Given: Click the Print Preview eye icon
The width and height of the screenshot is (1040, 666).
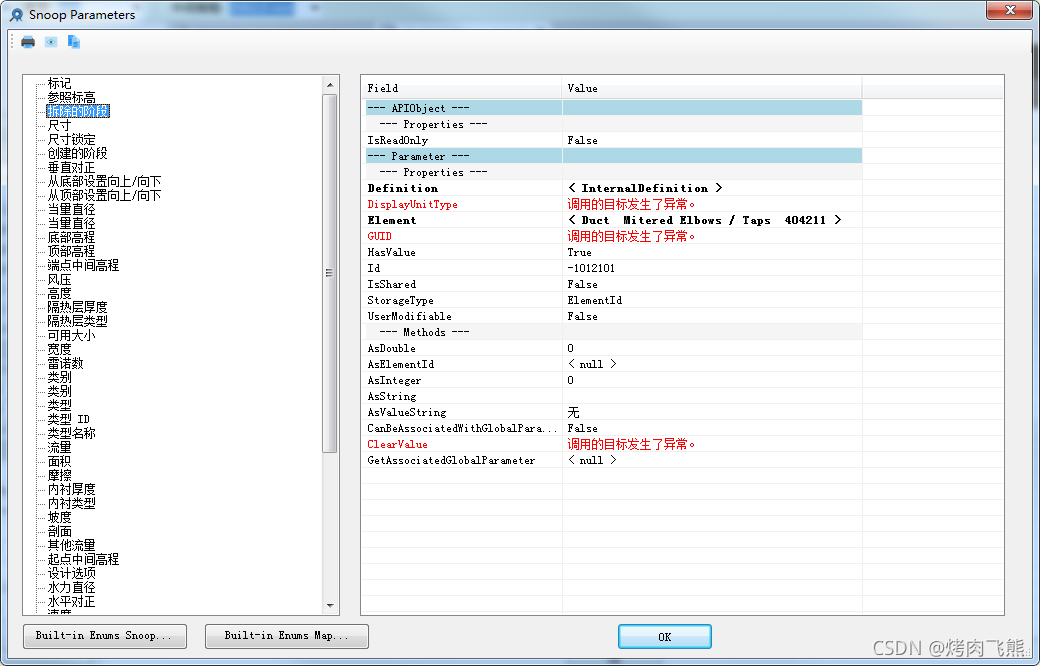Looking at the screenshot, I should click(x=51, y=42).
